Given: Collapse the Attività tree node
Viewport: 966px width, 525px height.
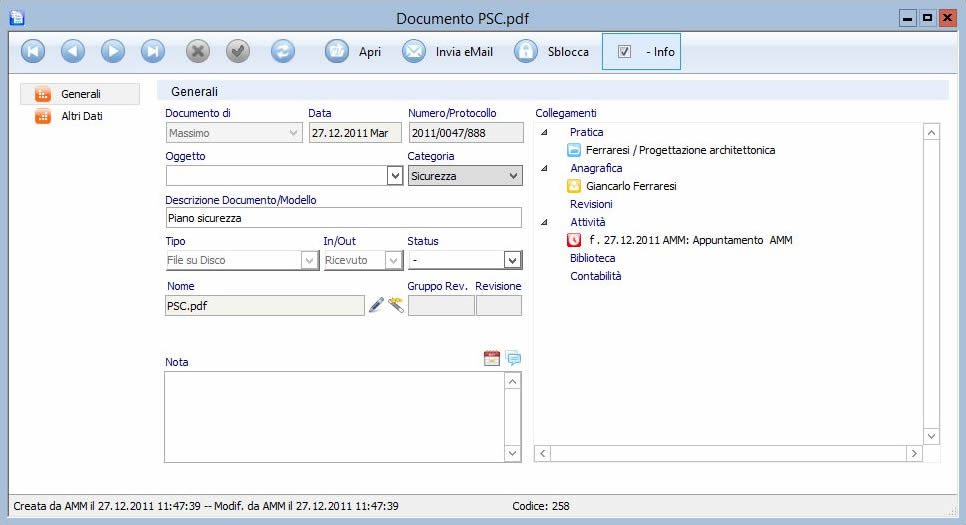Looking at the screenshot, I should click(545, 222).
